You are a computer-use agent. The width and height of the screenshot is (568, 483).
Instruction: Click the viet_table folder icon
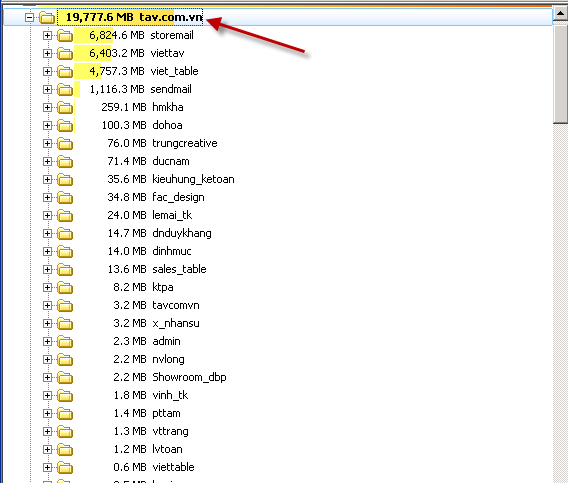pos(65,71)
